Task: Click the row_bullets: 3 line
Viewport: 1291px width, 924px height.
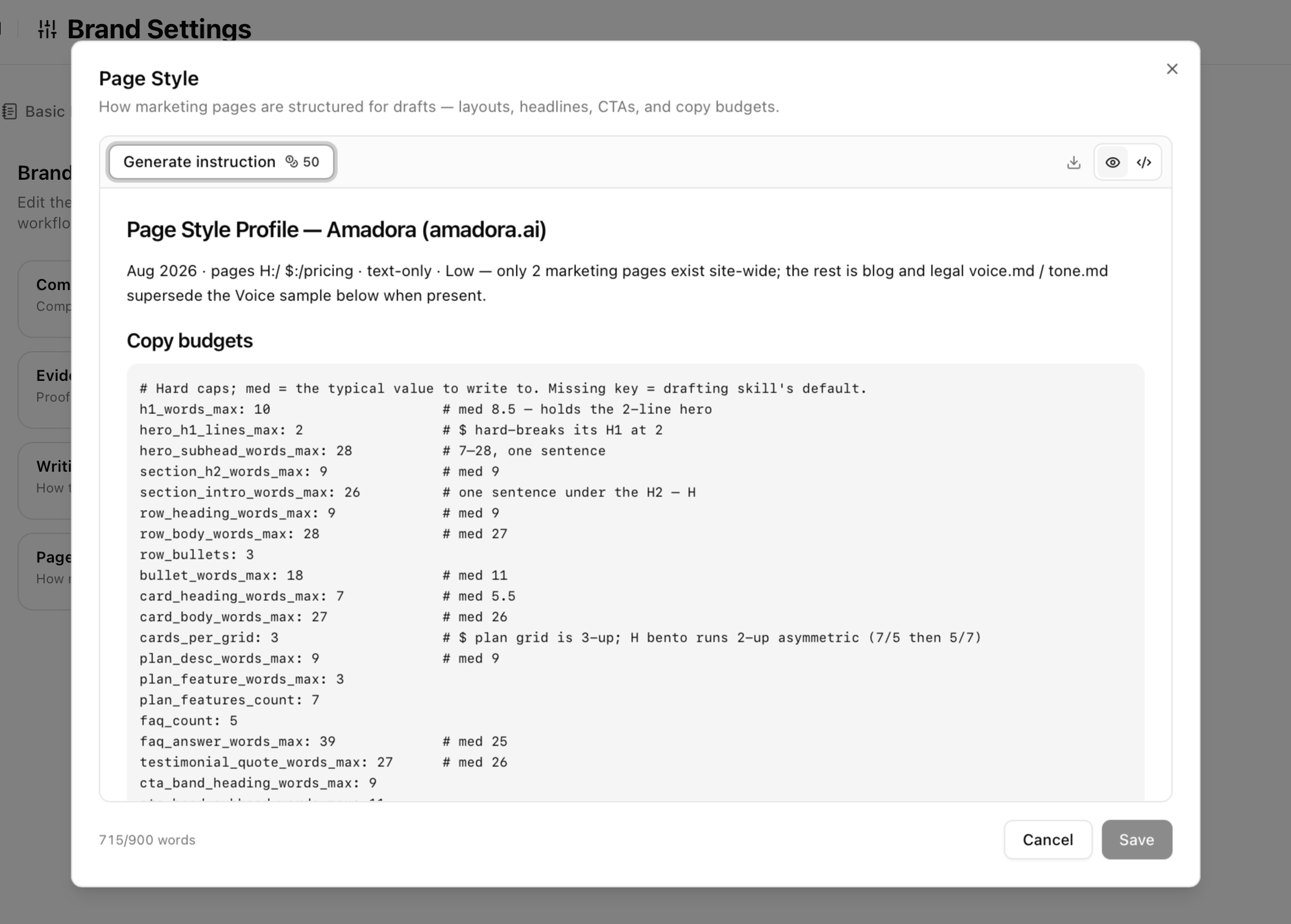Action: pos(197,555)
